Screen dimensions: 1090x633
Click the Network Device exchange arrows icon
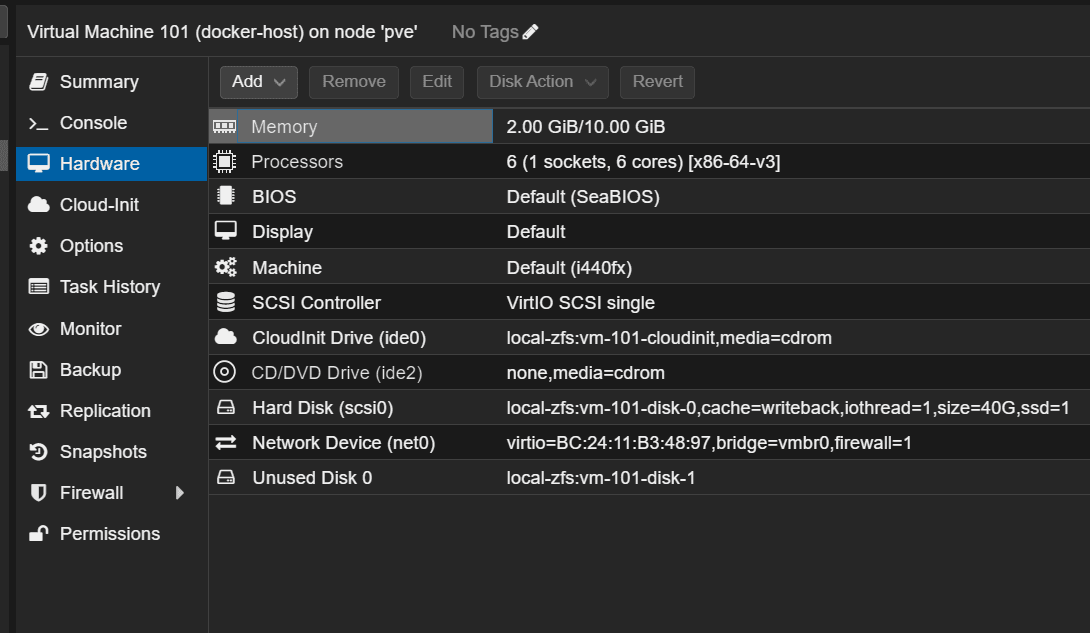pyautogui.click(x=225, y=442)
